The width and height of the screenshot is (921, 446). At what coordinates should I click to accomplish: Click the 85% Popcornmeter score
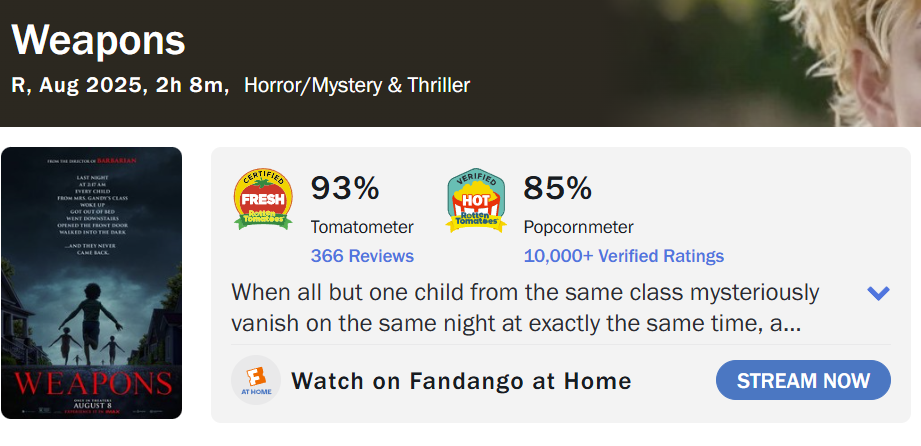tap(558, 188)
